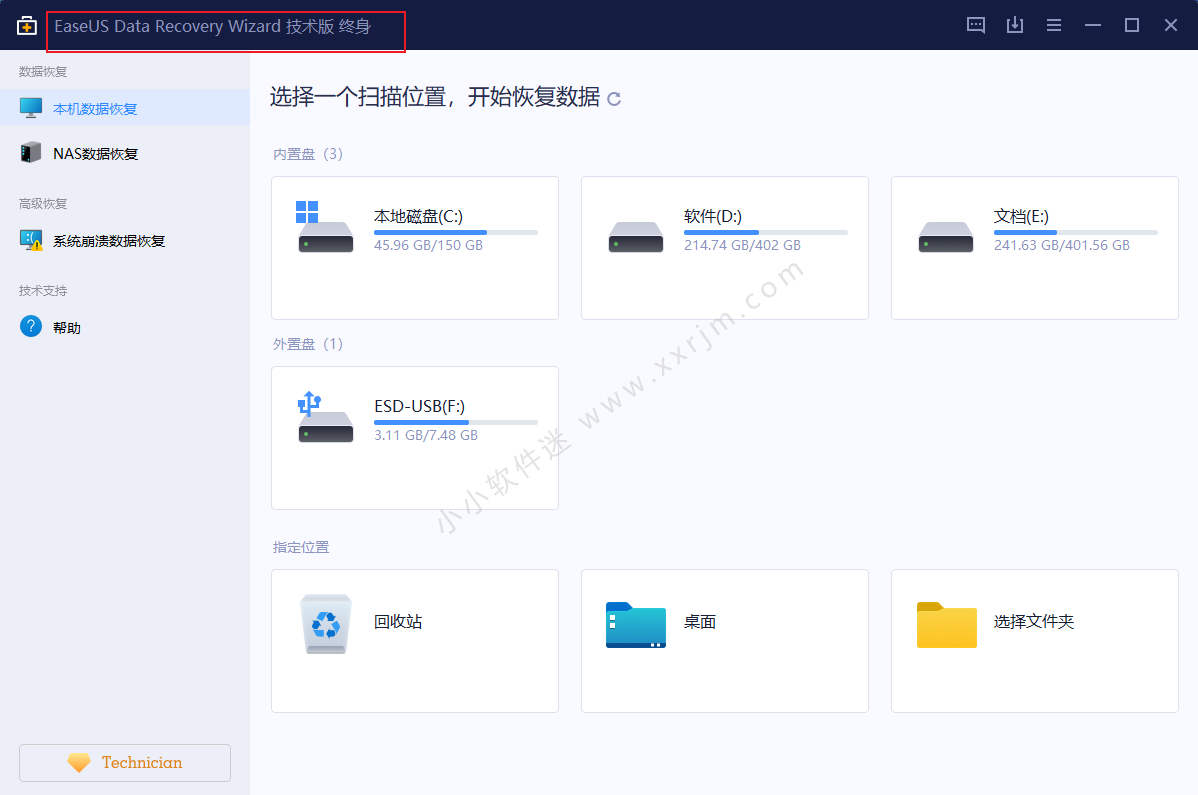This screenshot has width=1198, height=795.
Task: Click the USB drive icon for ESD-USB(F:)
Action: pyautogui.click(x=325, y=417)
